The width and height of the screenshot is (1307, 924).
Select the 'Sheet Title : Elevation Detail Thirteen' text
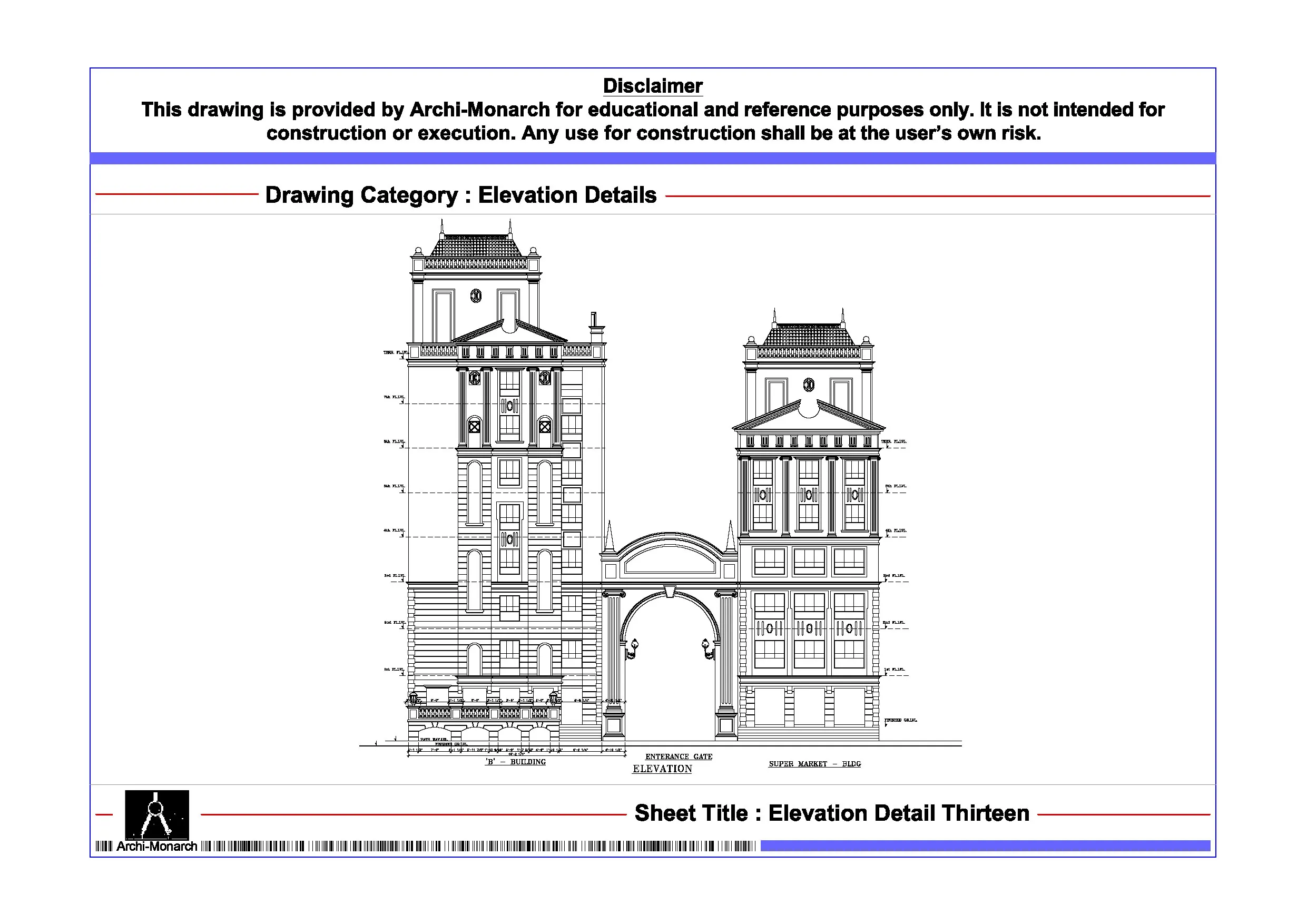(x=832, y=813)
